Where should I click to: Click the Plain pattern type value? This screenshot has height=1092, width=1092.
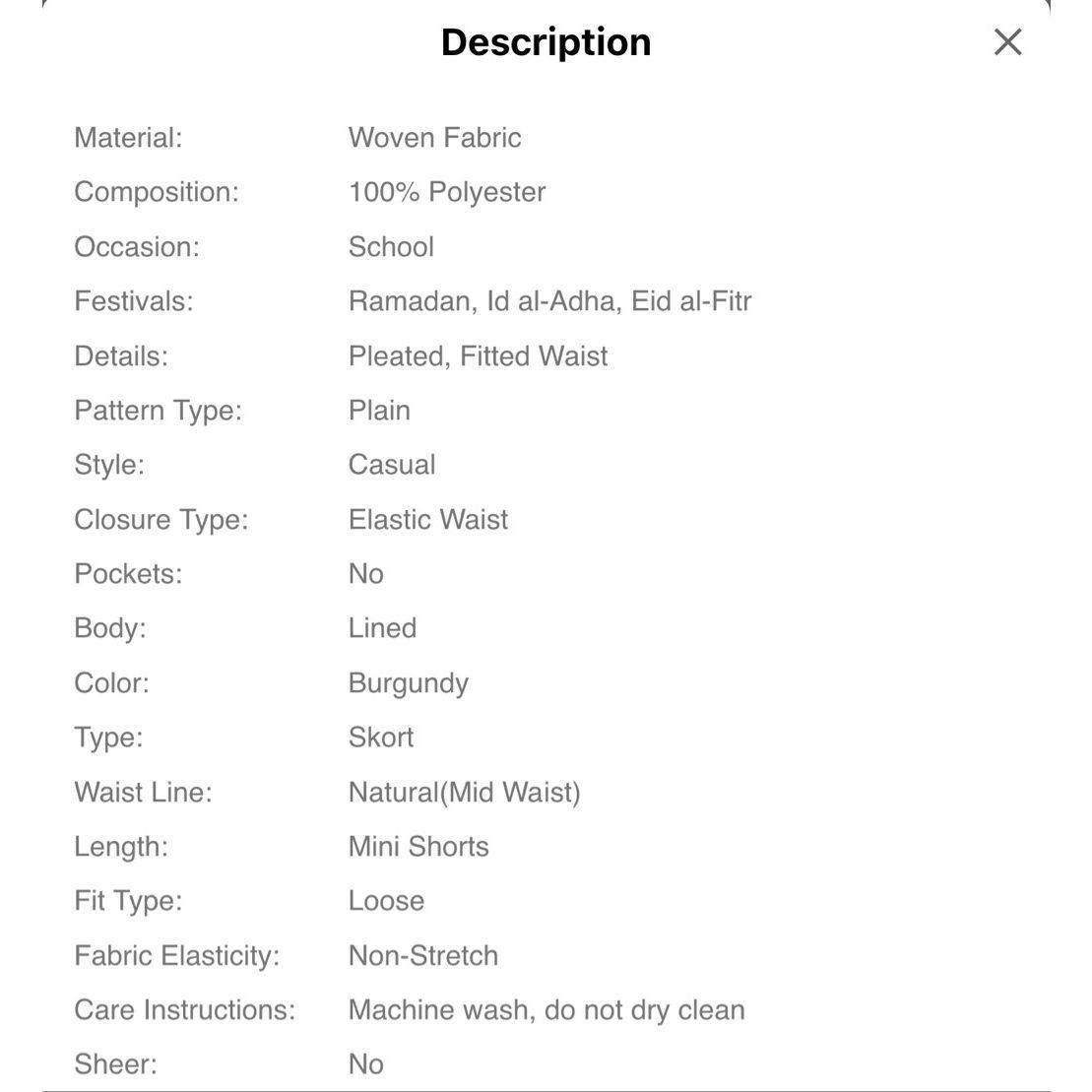[379, 411]
